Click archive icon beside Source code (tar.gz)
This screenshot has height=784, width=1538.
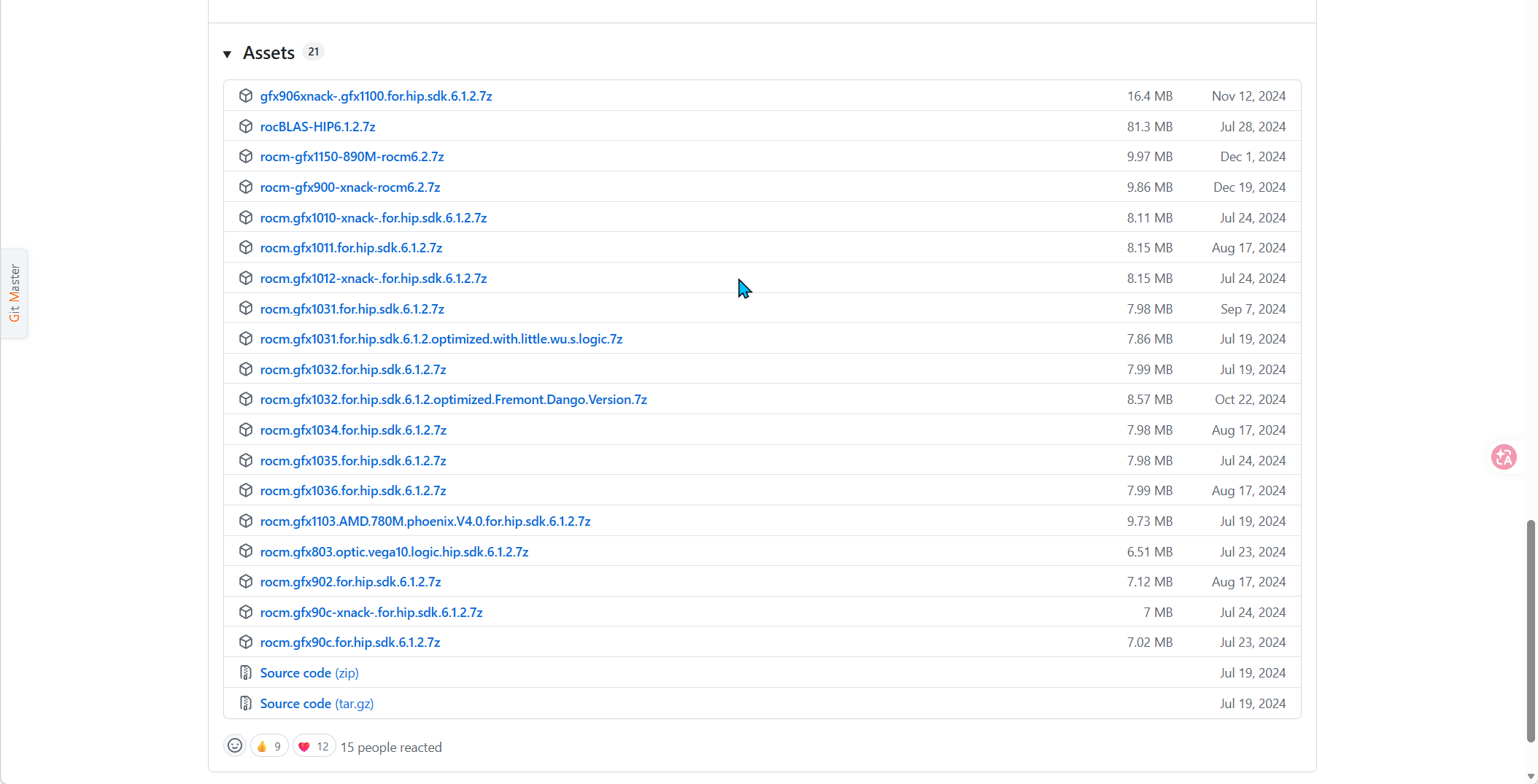(246, 703)
